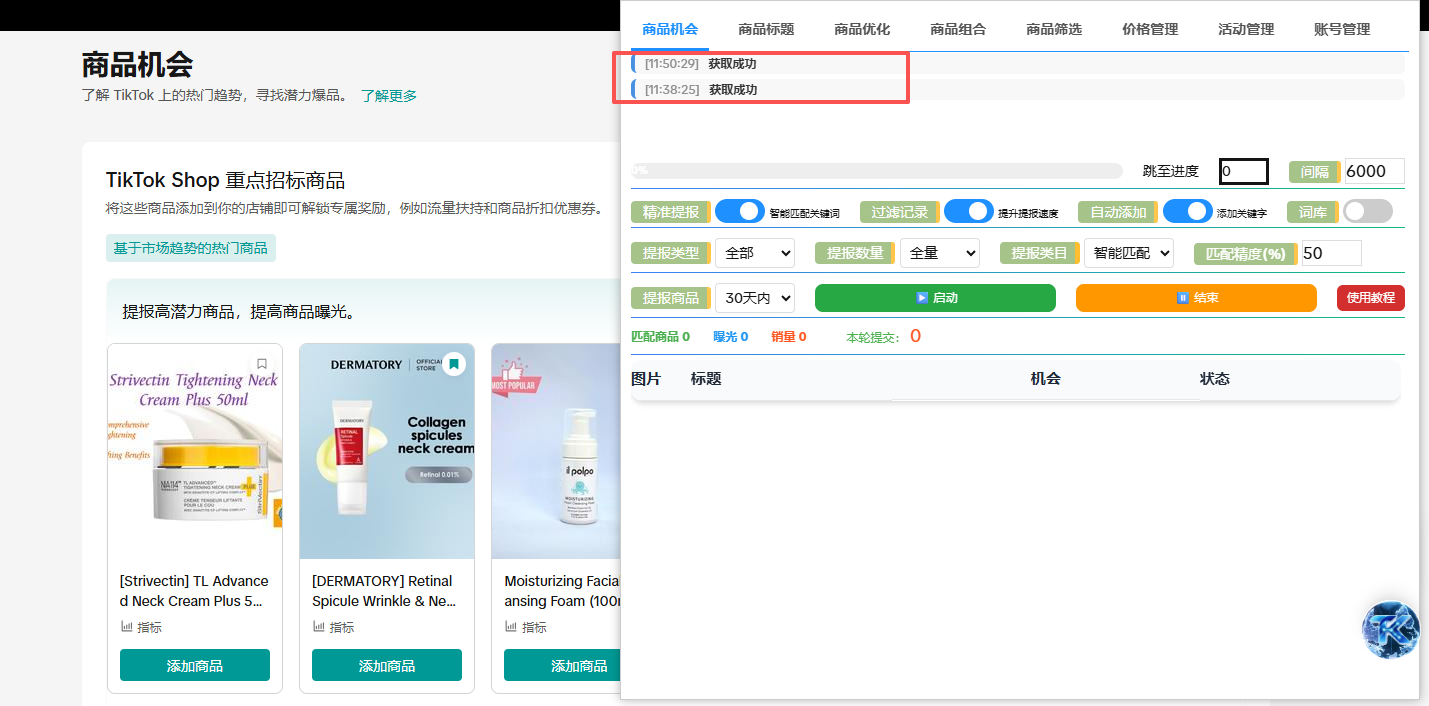Click the floating plugin logo in bottom-right corner
1429x706 pixels.
[1390, 628]
